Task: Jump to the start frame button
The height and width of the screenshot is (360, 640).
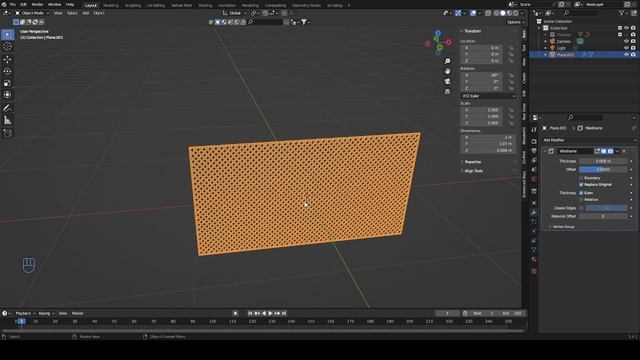Action: coord(250,313)
